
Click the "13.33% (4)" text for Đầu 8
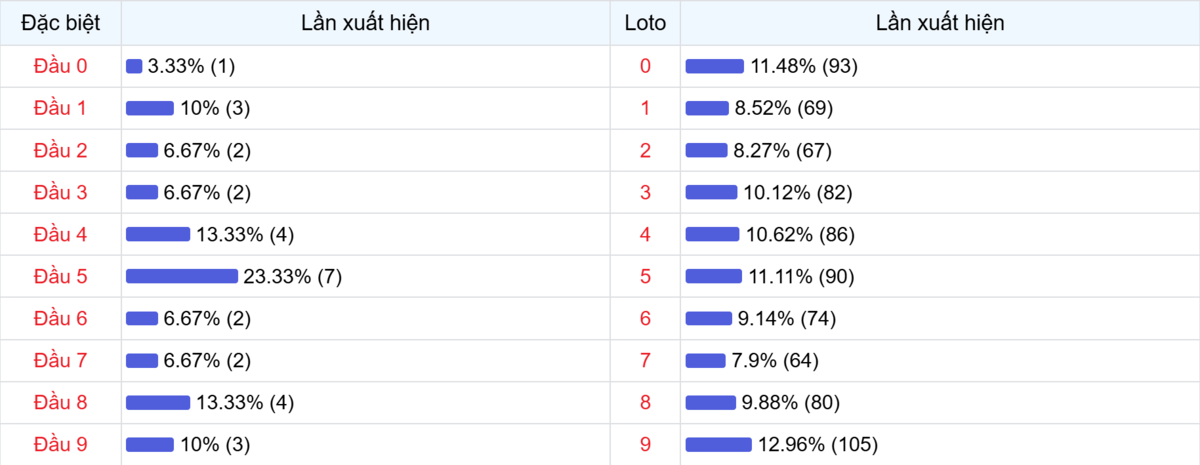pyautogui.click(x=245, y=403)
